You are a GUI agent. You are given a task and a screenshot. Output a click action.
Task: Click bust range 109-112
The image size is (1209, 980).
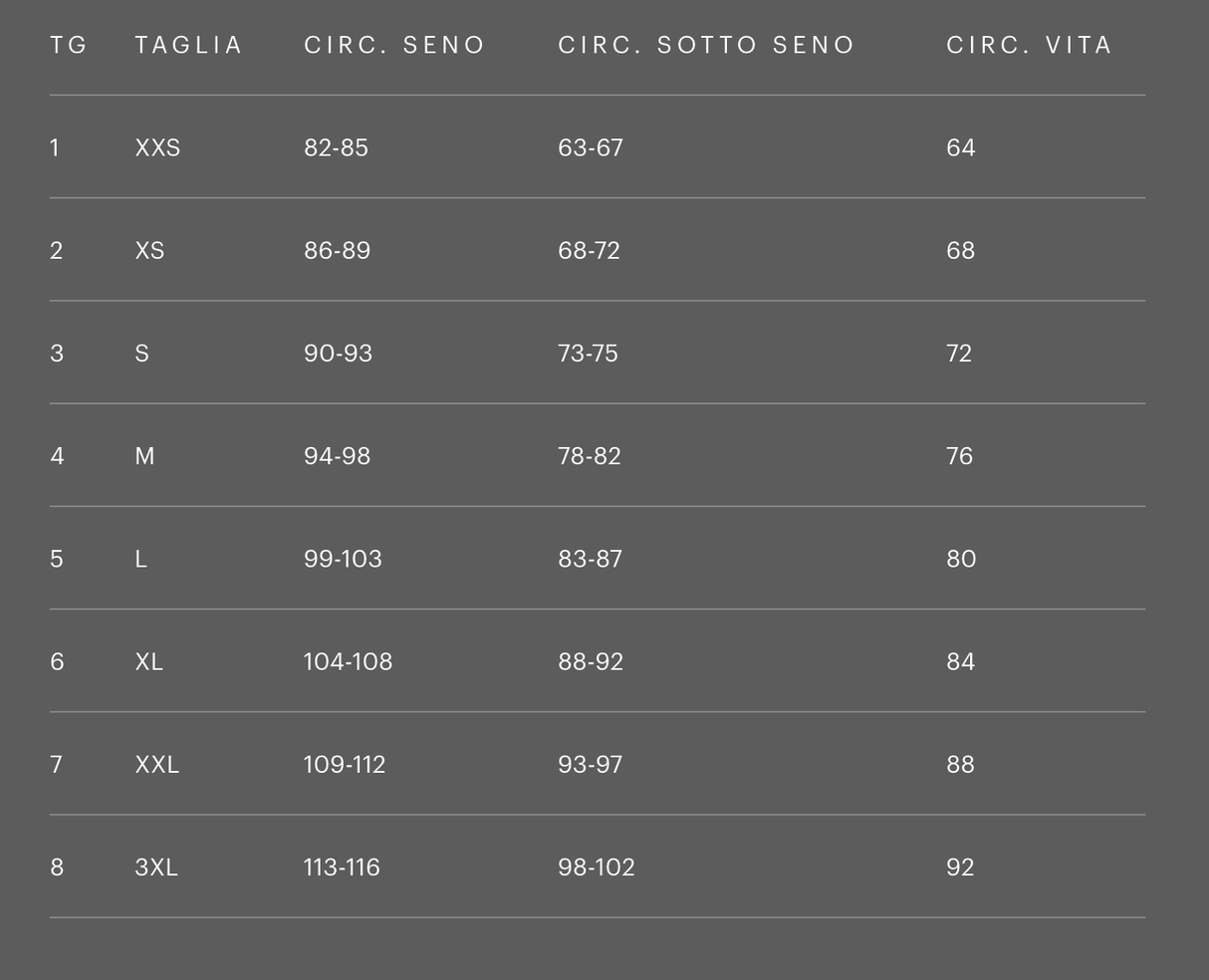344,764
